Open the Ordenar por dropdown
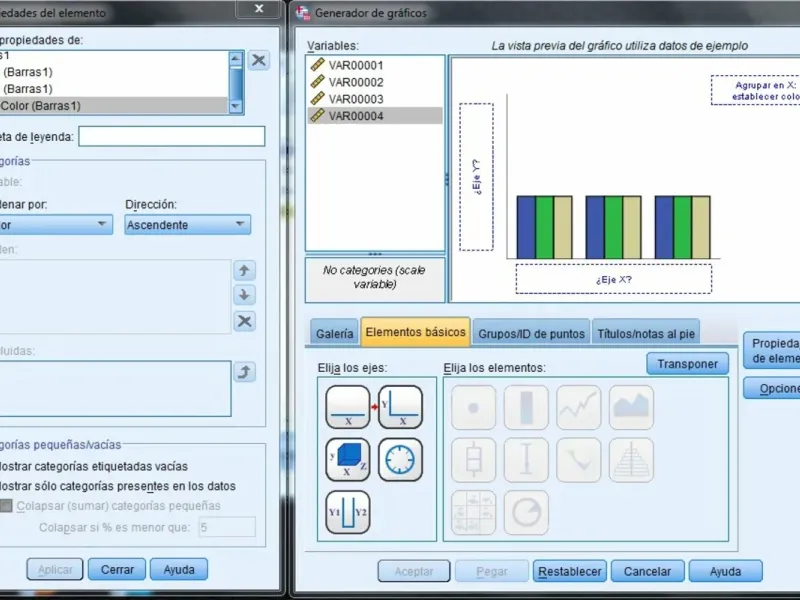Screen dimensions: 800x600 [56, 224]
